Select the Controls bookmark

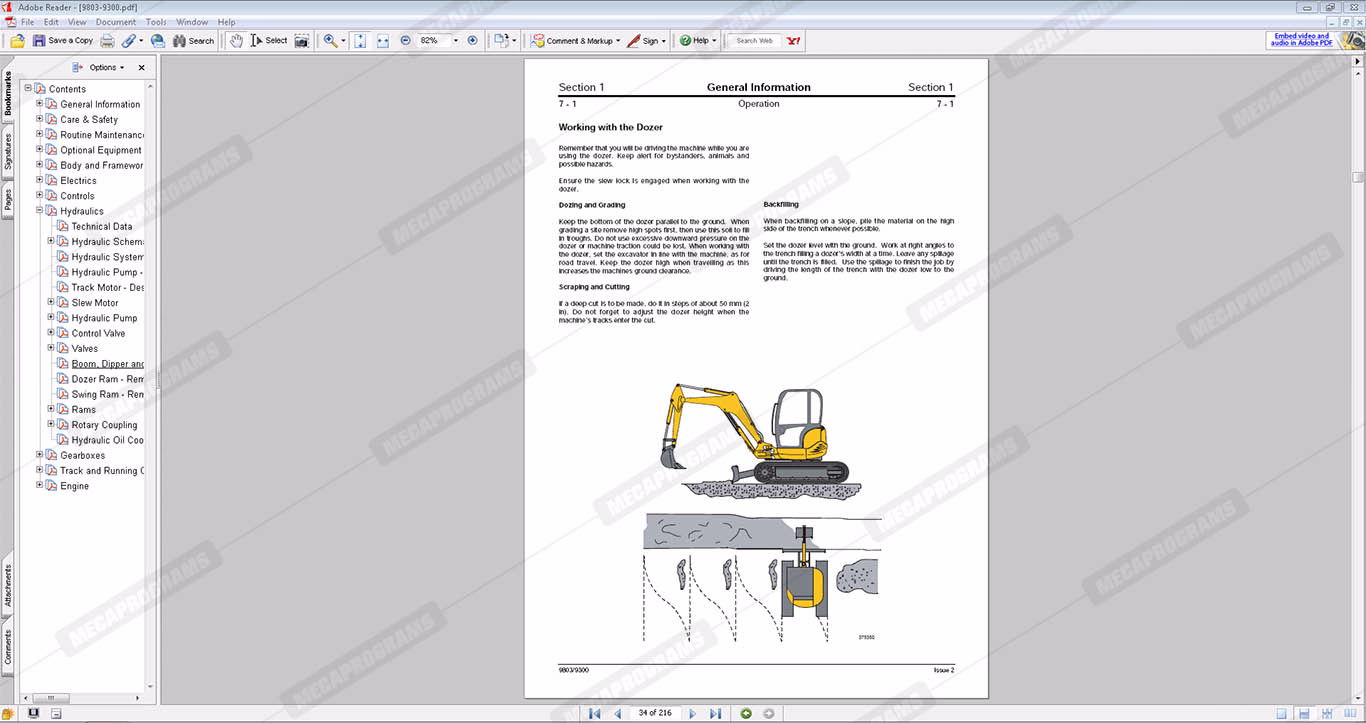(77, 196)
